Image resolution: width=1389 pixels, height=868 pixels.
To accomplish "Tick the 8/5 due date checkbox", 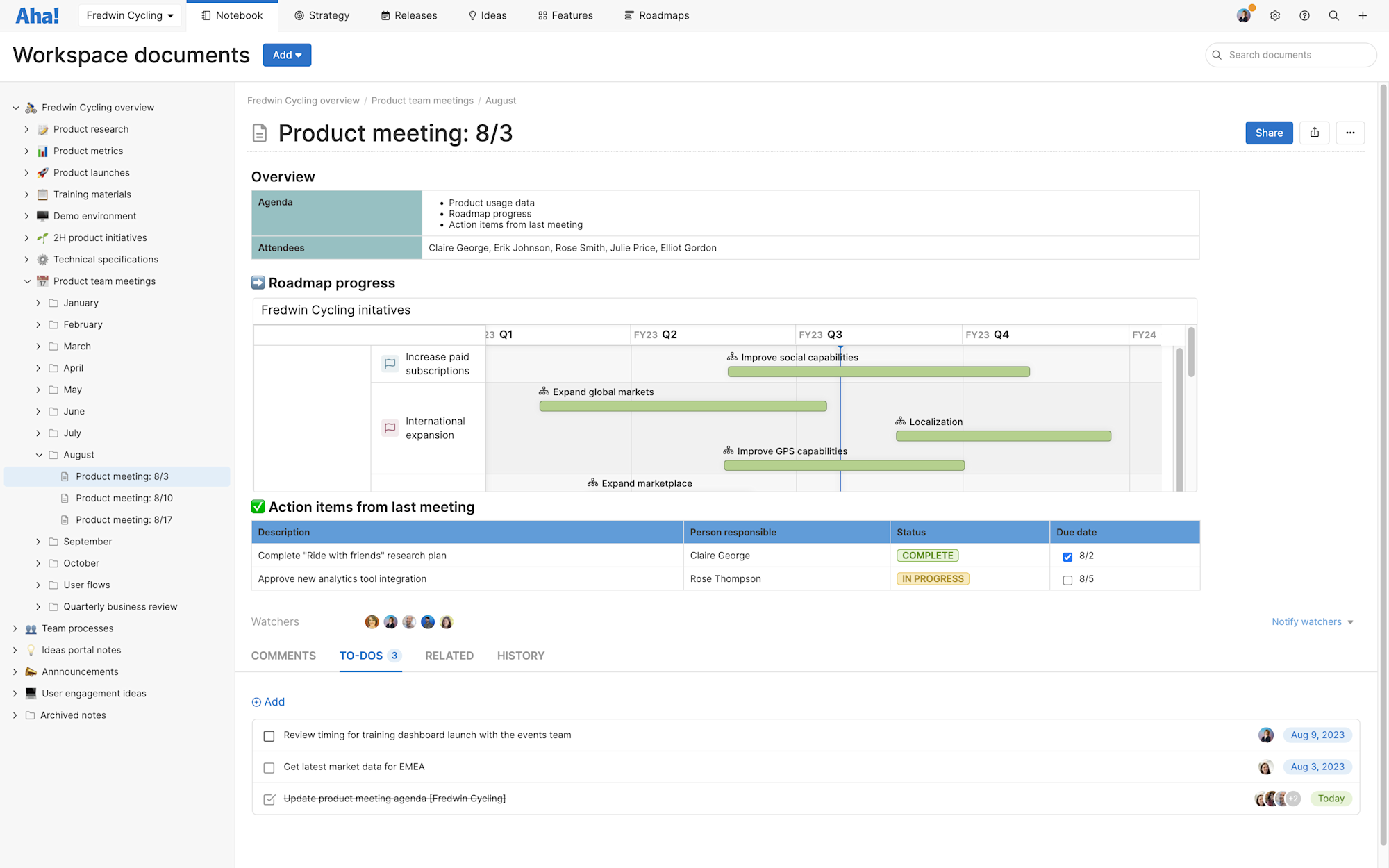I will (x=1067, y=580).
